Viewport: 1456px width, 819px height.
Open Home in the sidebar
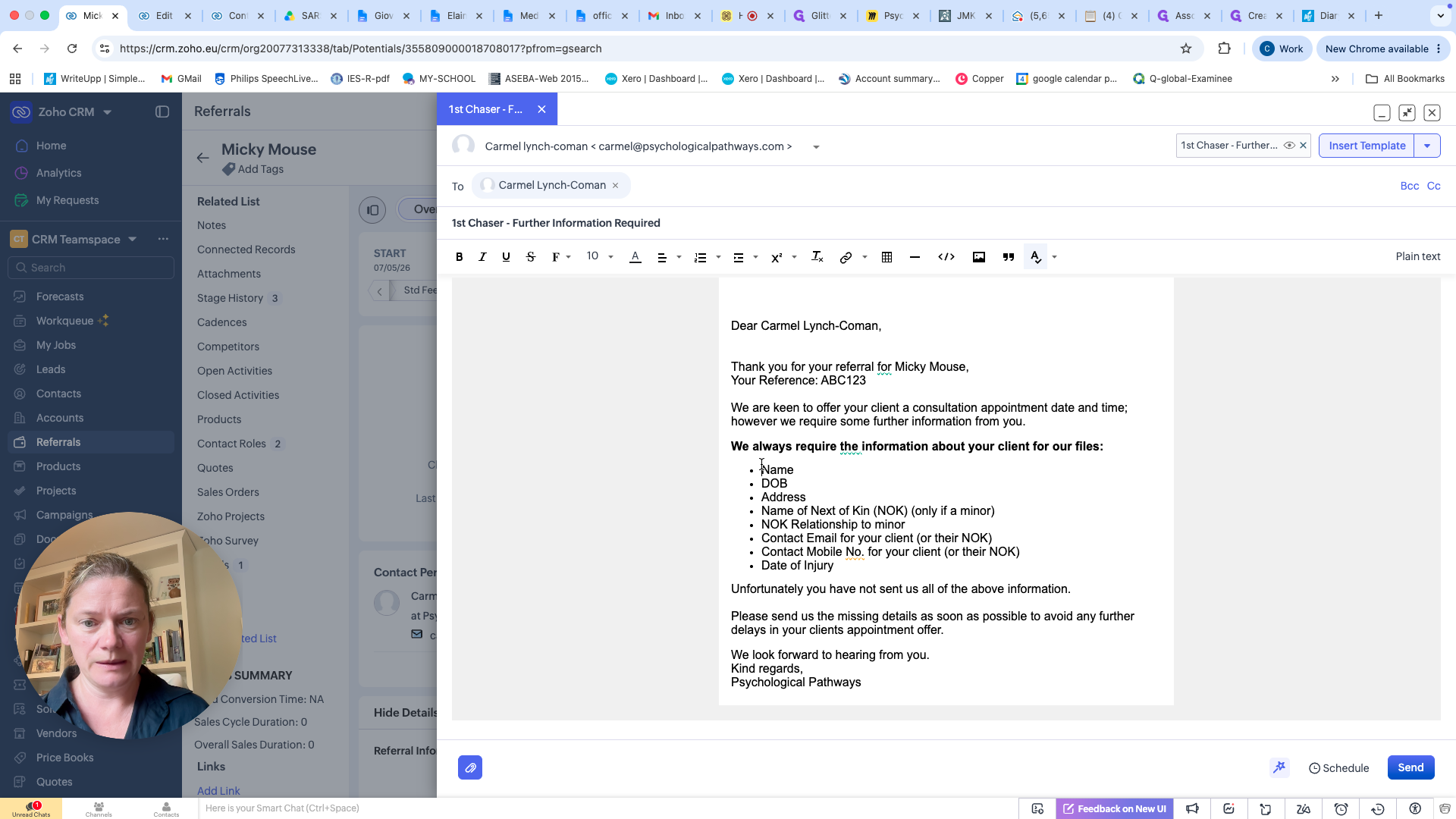(51, 146)
